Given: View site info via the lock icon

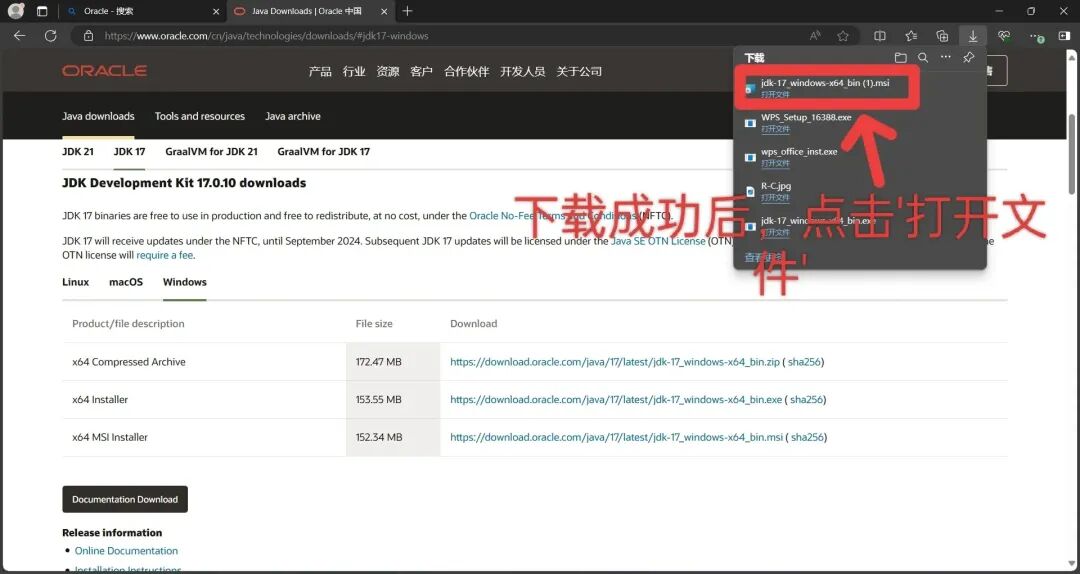Looking at the screenshot, I should pos(88,36).
